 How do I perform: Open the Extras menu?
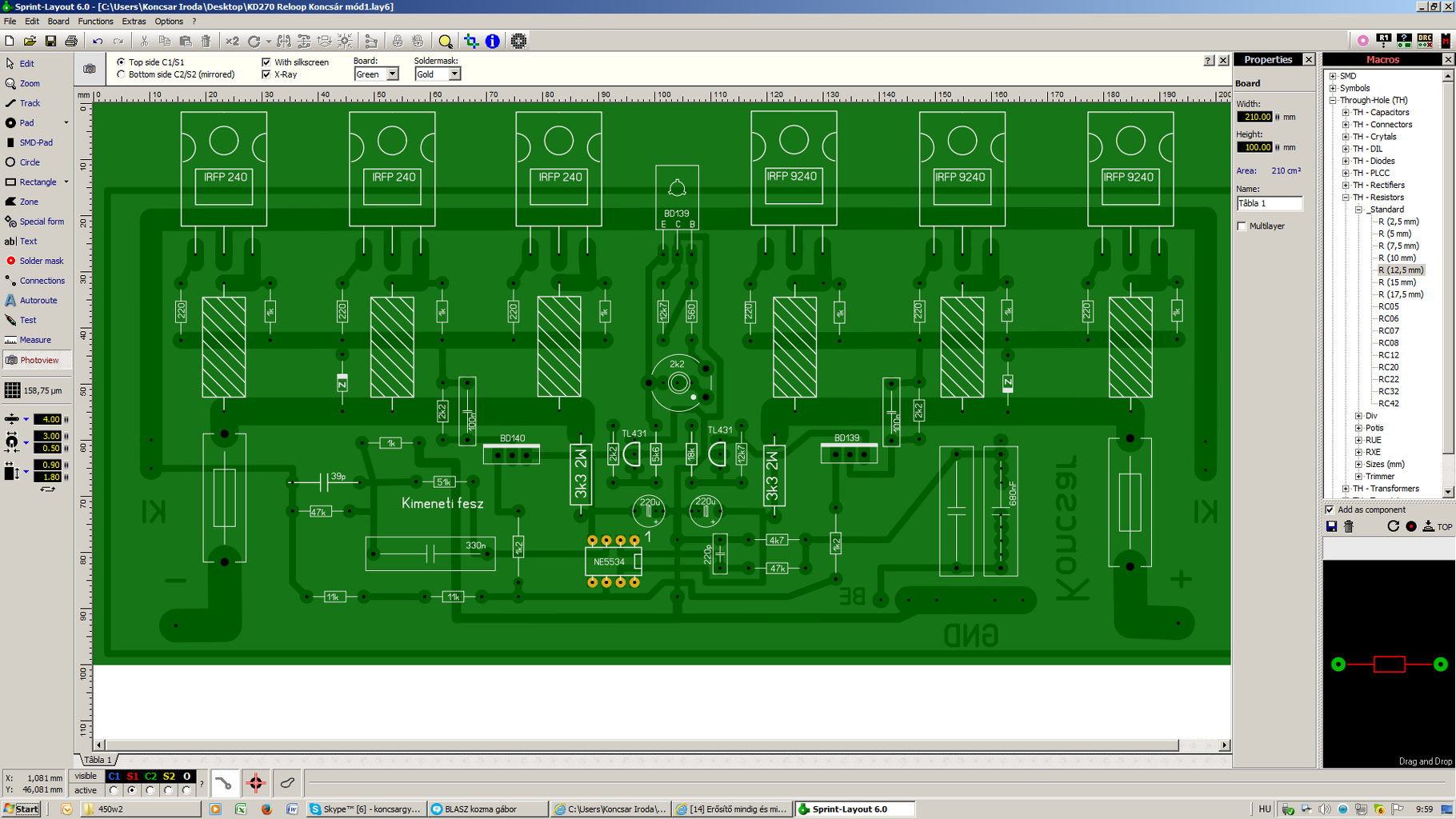coord(134,22)
